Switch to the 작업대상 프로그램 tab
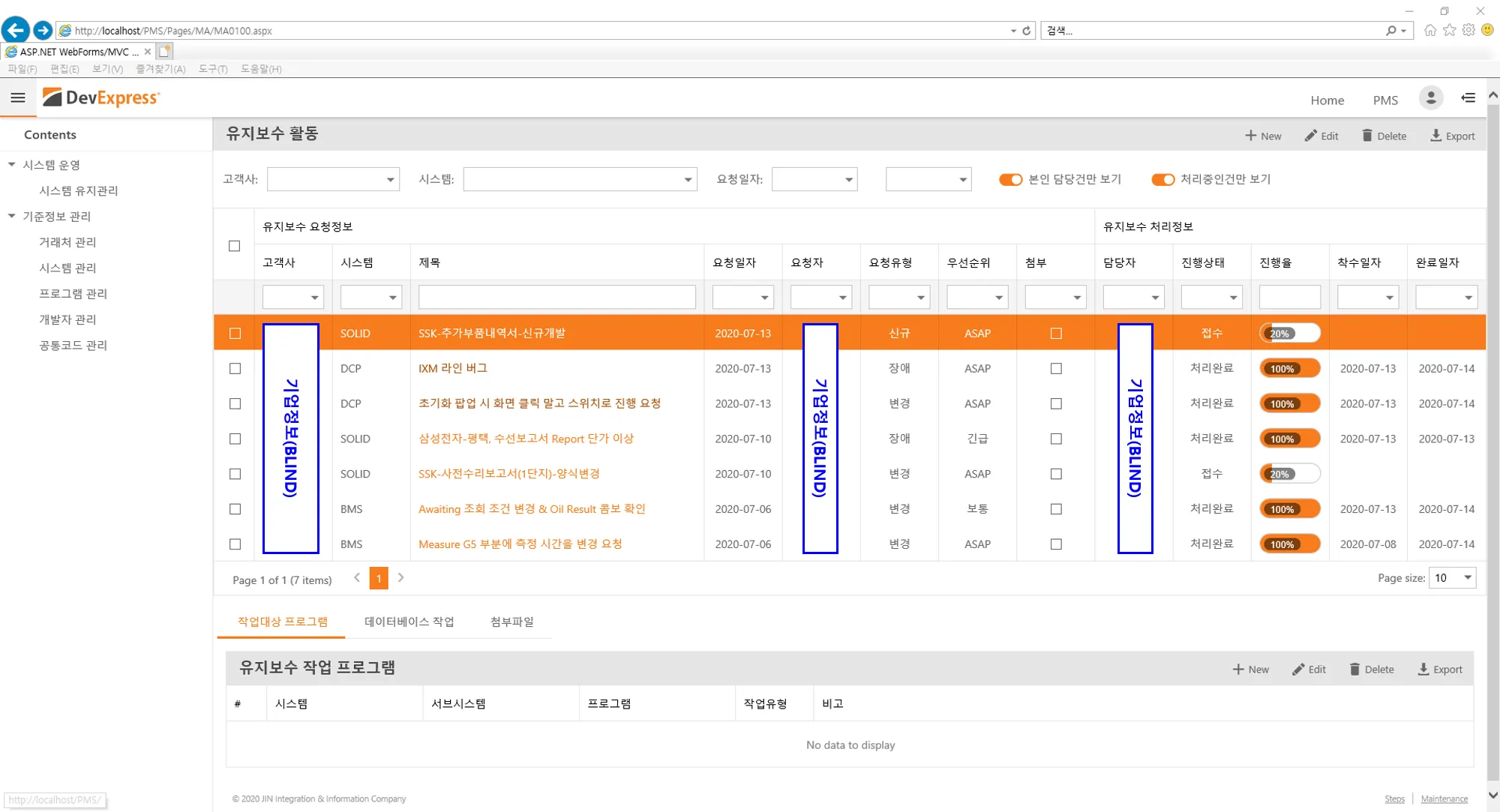This screenshot has width=1500, height=812. (x=282, y=622)
